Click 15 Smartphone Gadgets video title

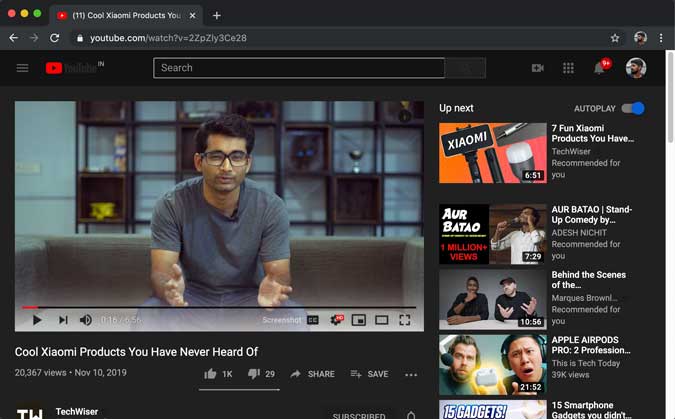591,410
